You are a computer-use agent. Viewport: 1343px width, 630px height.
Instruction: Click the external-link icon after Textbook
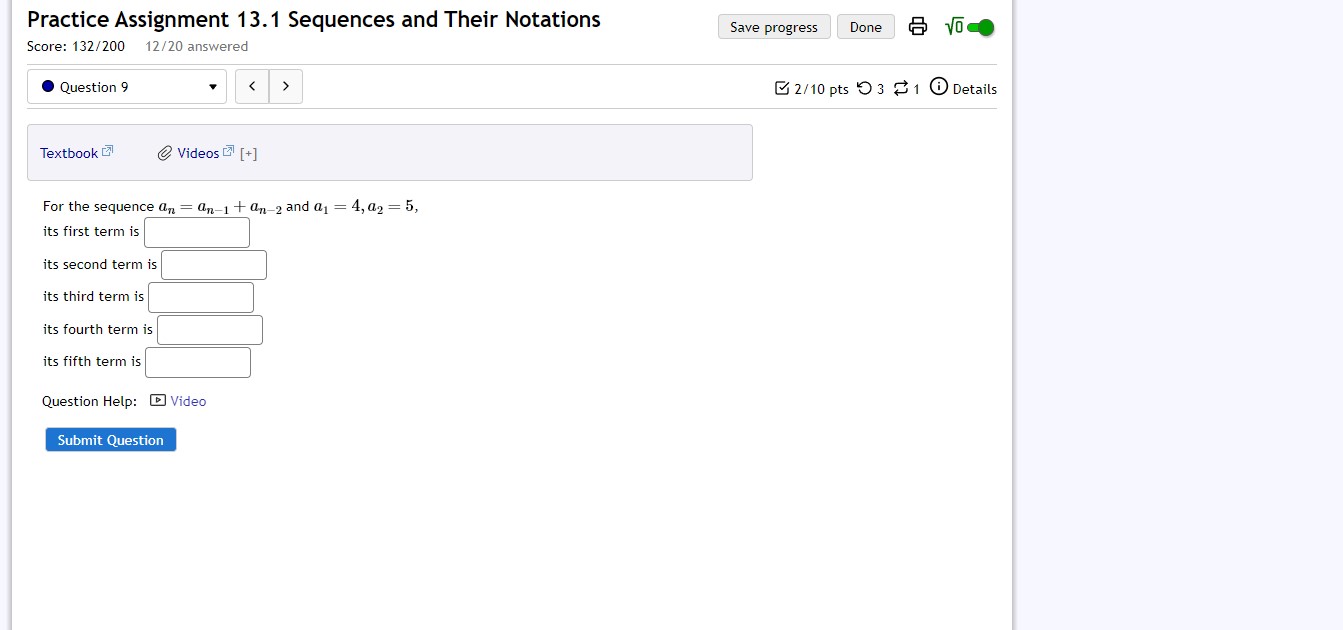click(106, 150)
